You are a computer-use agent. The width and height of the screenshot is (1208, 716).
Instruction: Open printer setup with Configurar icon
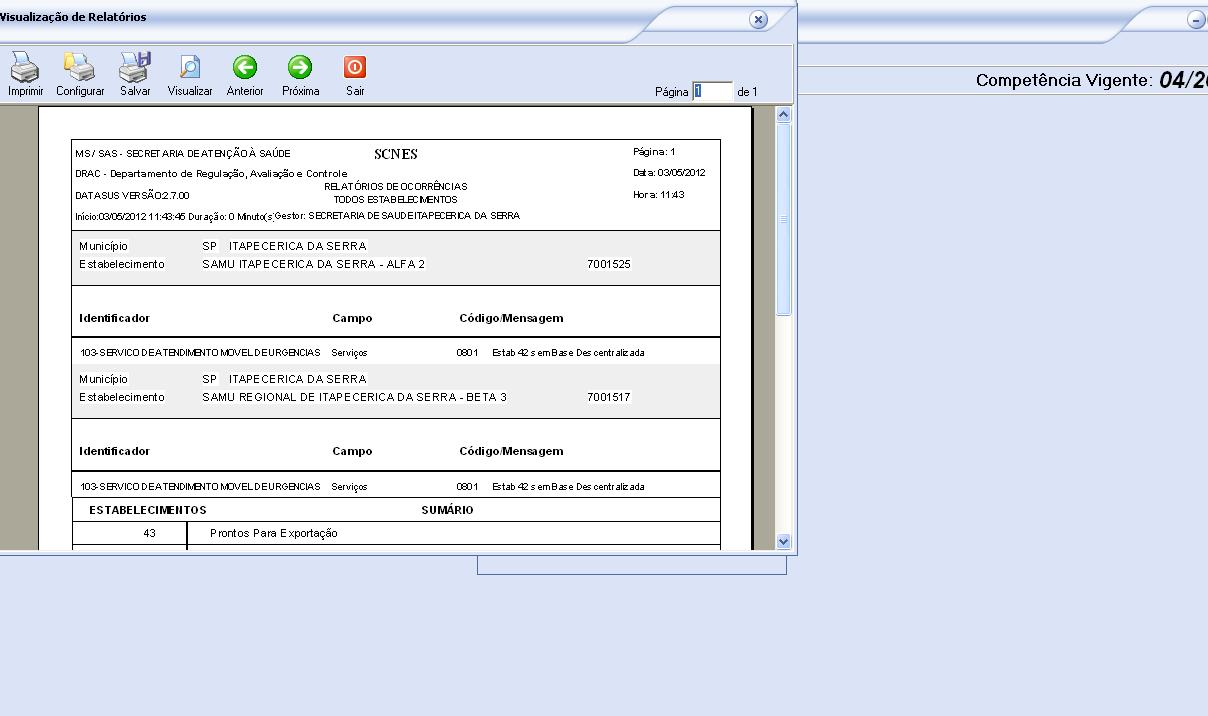[x=80, y=68]
